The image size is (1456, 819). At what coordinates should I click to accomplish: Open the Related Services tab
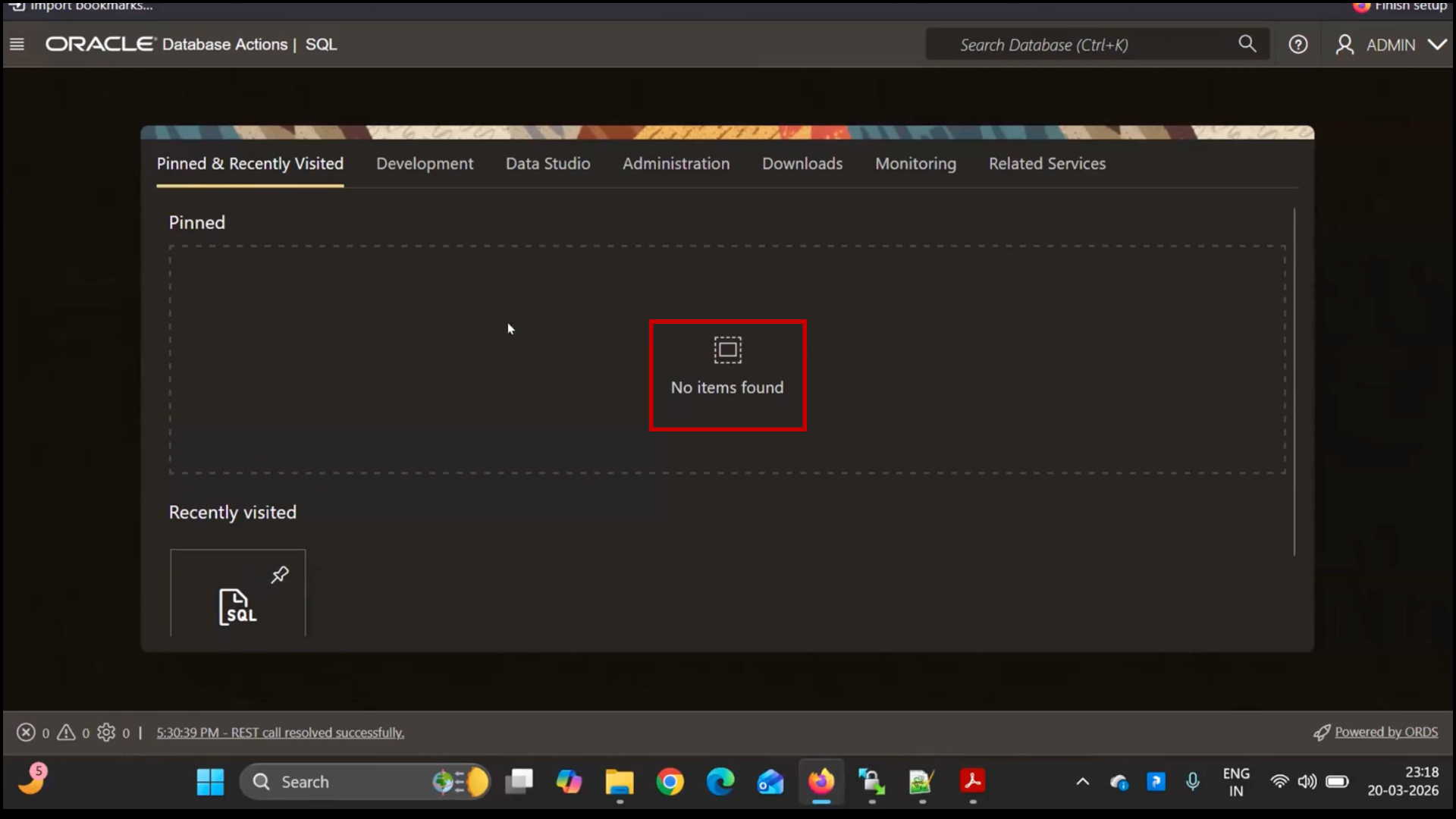[x=1047, y=163]
